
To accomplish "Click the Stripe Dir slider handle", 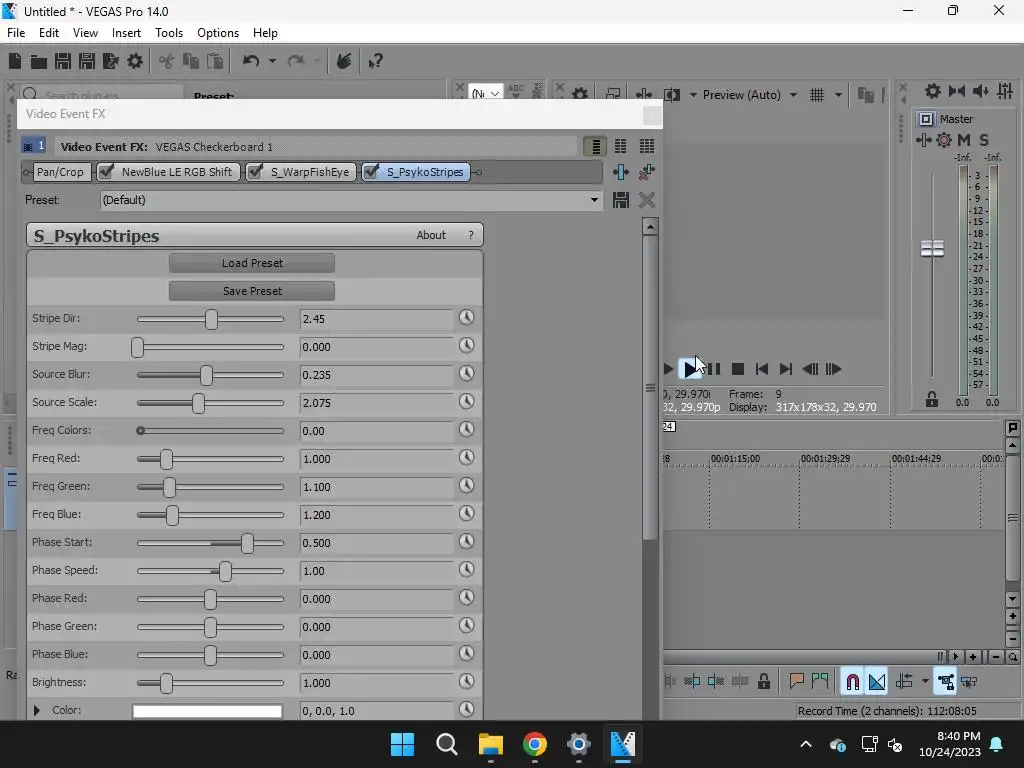I will pyautogui.click(x=211, y=319).
